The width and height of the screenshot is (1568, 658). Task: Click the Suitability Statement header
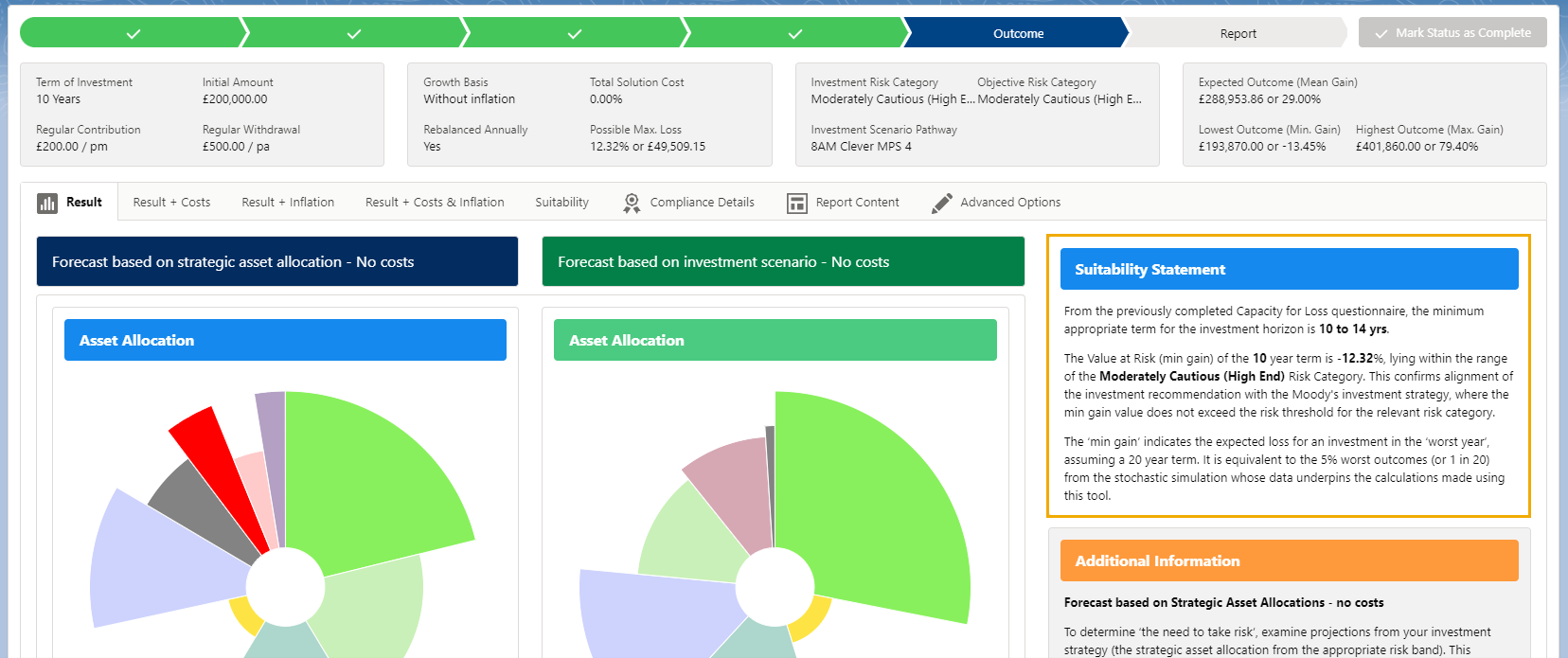[x=1290, y=269]
